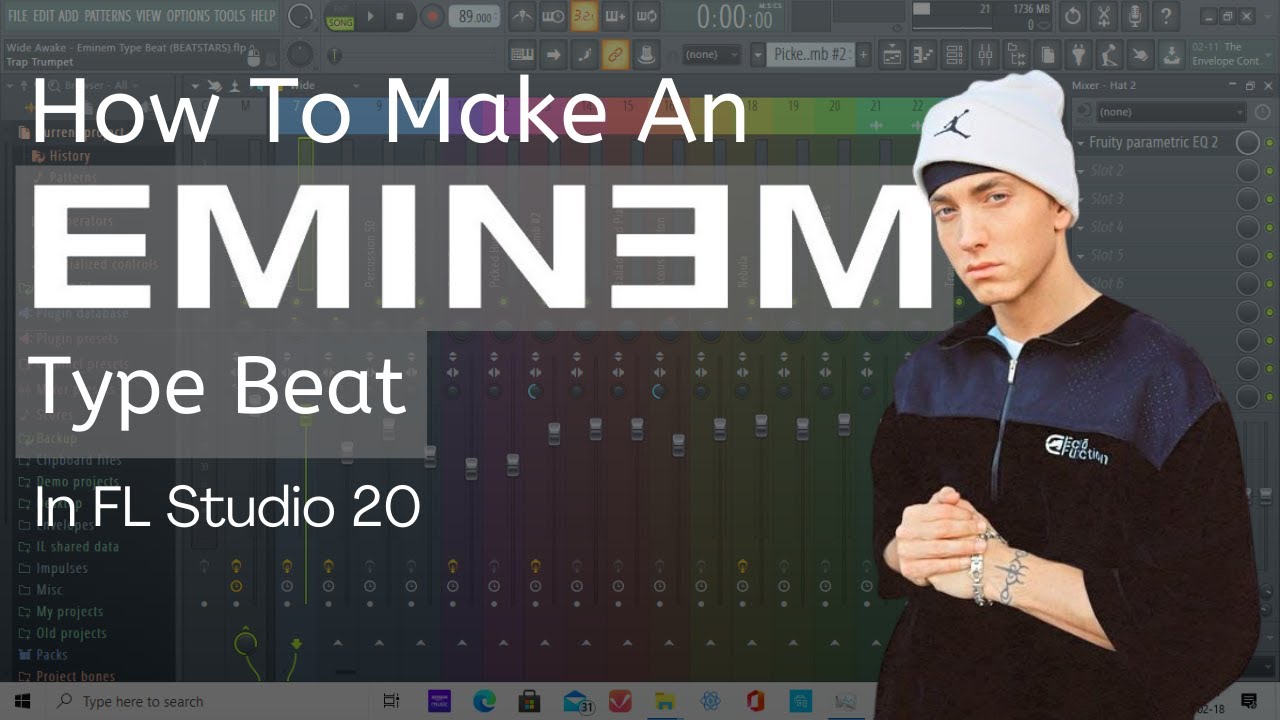Viewport: 1280px width, 720px height.
Task: Toggle the Slot 2 enable LED
Action: [1270, 171]
